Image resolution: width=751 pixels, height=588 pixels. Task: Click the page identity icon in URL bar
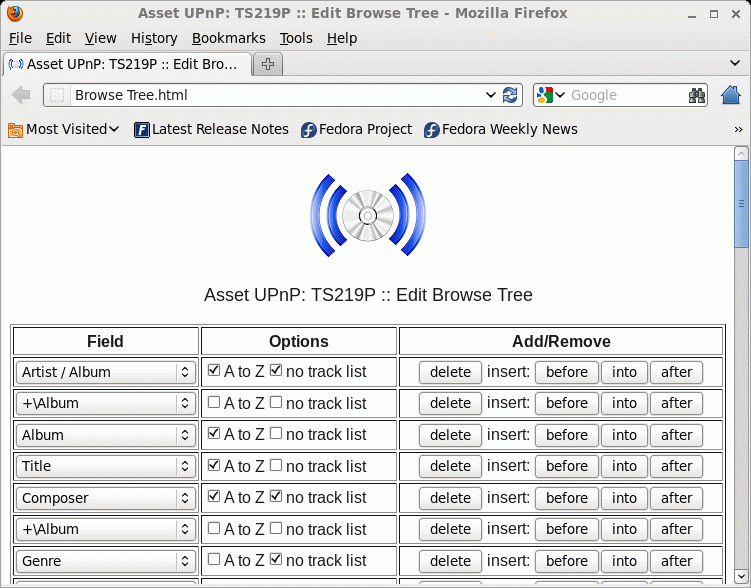click(57, 95)
